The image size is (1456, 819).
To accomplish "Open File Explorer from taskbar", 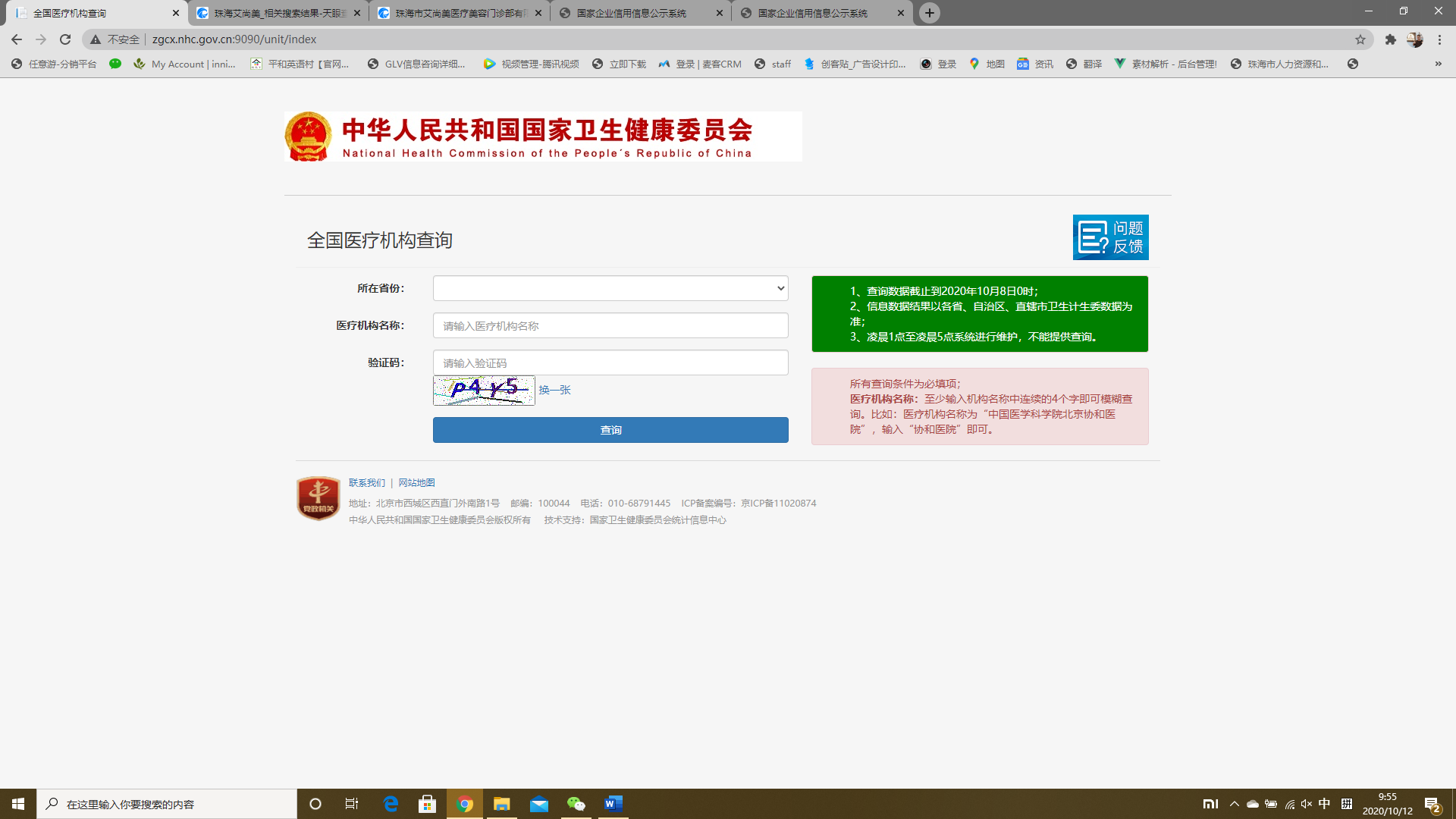I will [502, 804].
